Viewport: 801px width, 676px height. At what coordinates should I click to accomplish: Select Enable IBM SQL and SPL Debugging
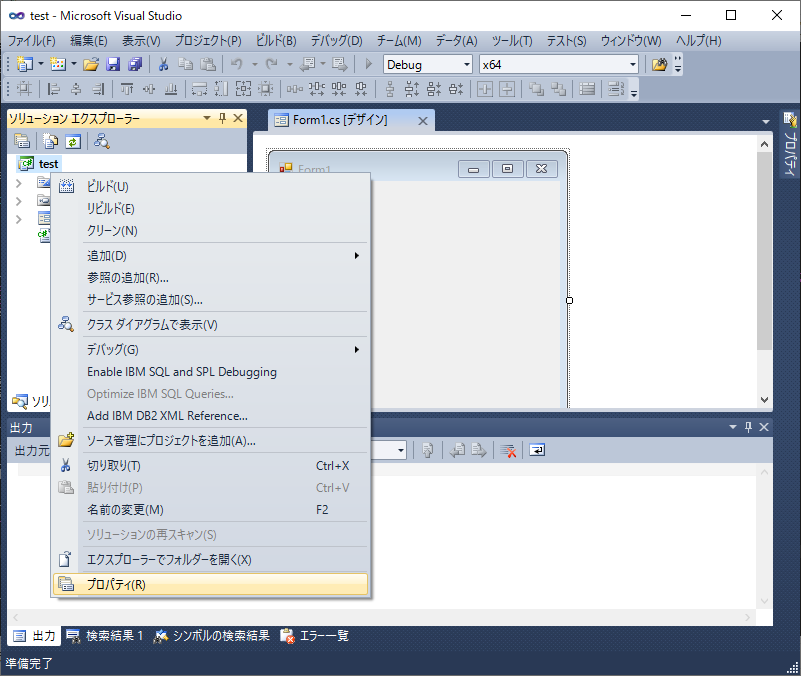(x=210, y=371)
